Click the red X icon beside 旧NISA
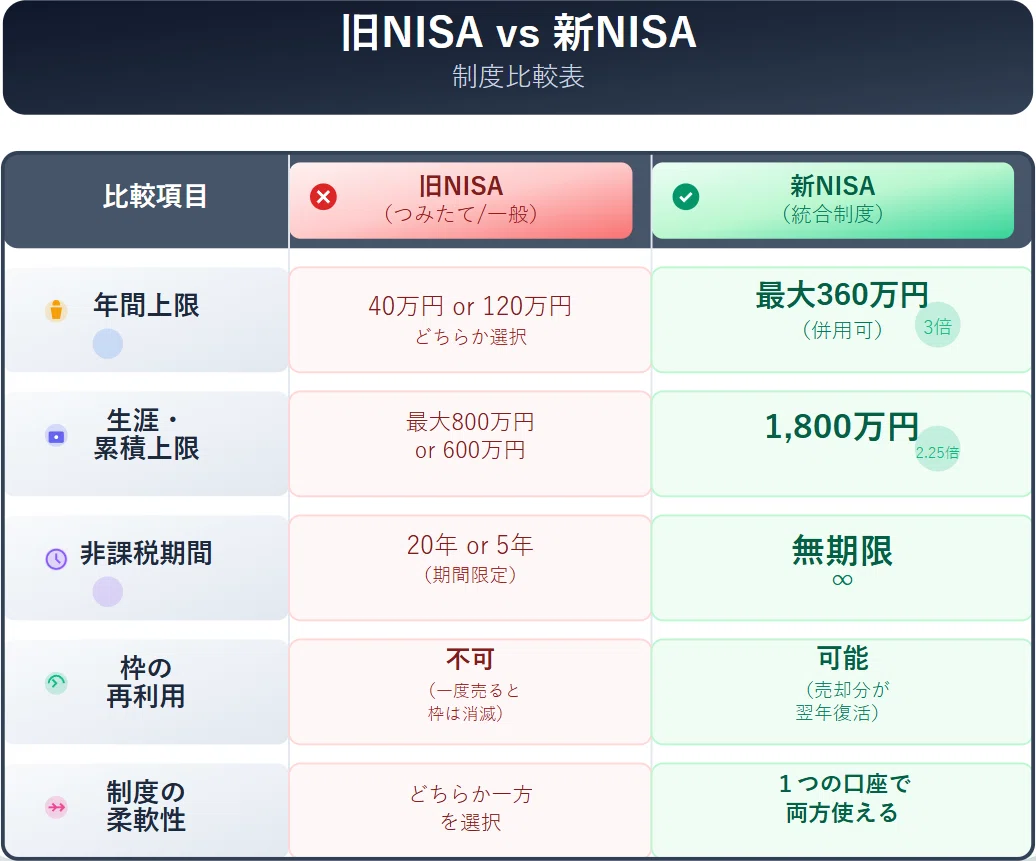This screenshot has width=1036, height=861. [323, 197]
